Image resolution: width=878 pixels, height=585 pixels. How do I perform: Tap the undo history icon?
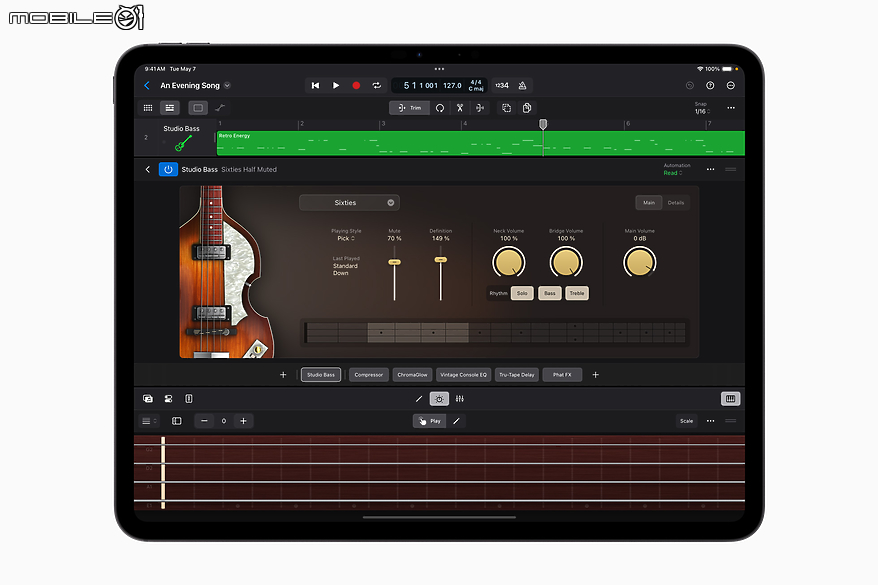click(690, 86)
